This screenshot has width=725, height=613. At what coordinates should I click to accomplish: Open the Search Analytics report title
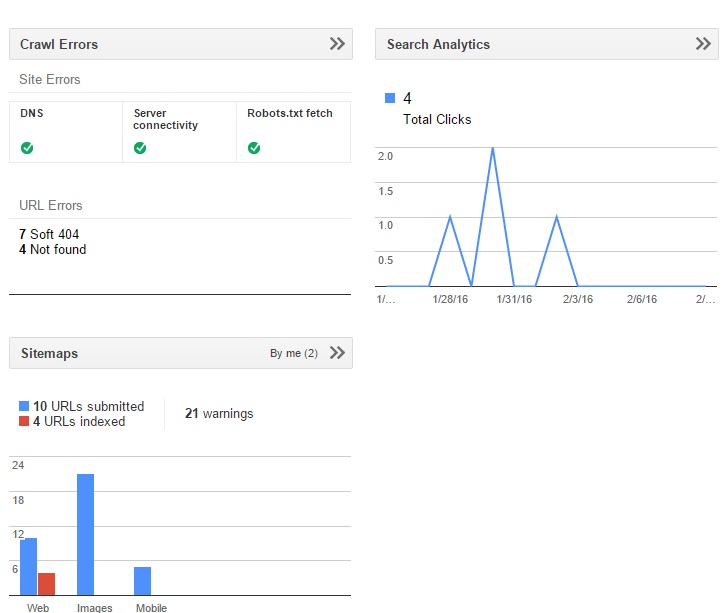pyautogui.click(x=438, y=44)
